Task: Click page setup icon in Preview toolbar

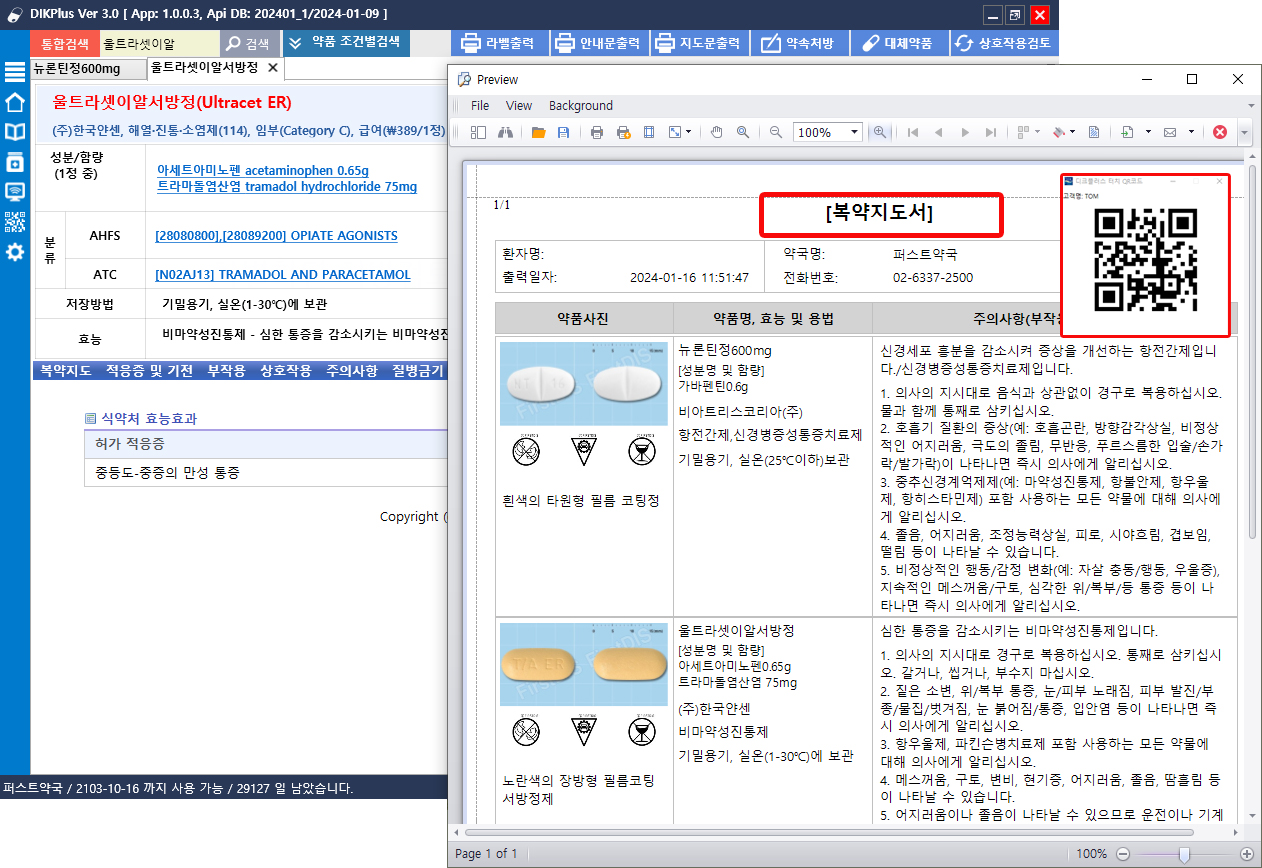Action: pyautogui.click(x=649, y=132)
